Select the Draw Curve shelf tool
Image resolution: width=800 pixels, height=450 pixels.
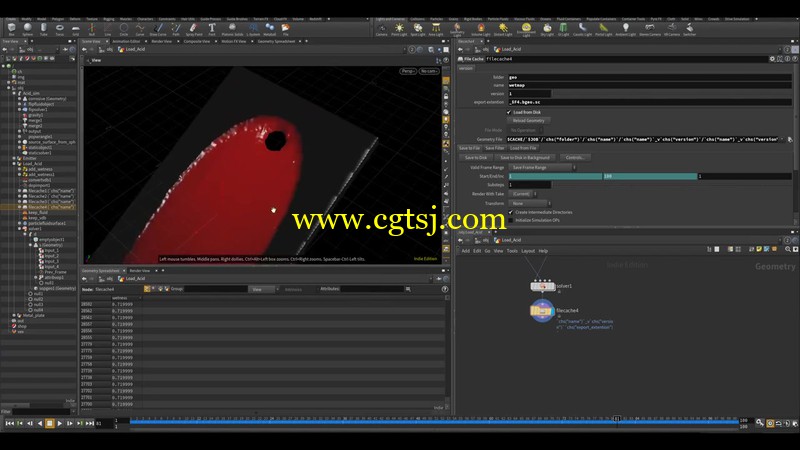tap(158, 29)
